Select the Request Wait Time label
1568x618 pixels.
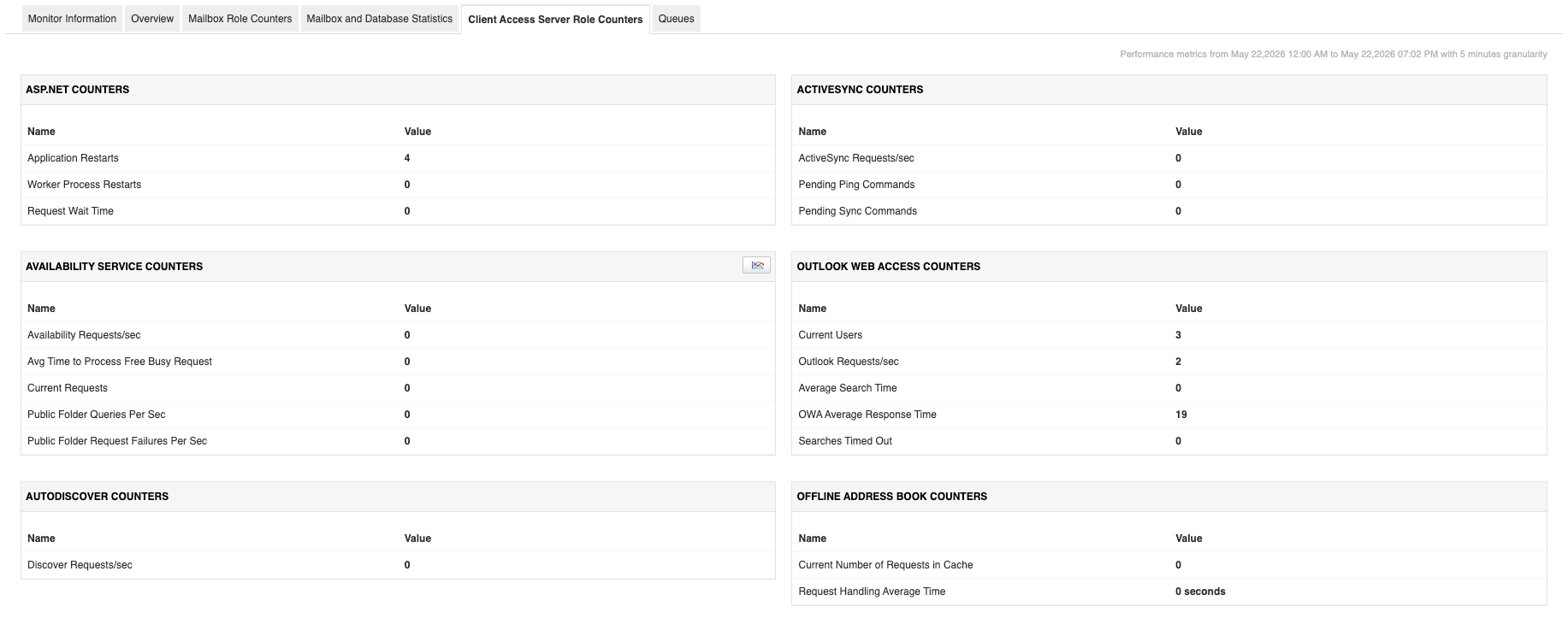pyautogui.click(x=70, y=211)
